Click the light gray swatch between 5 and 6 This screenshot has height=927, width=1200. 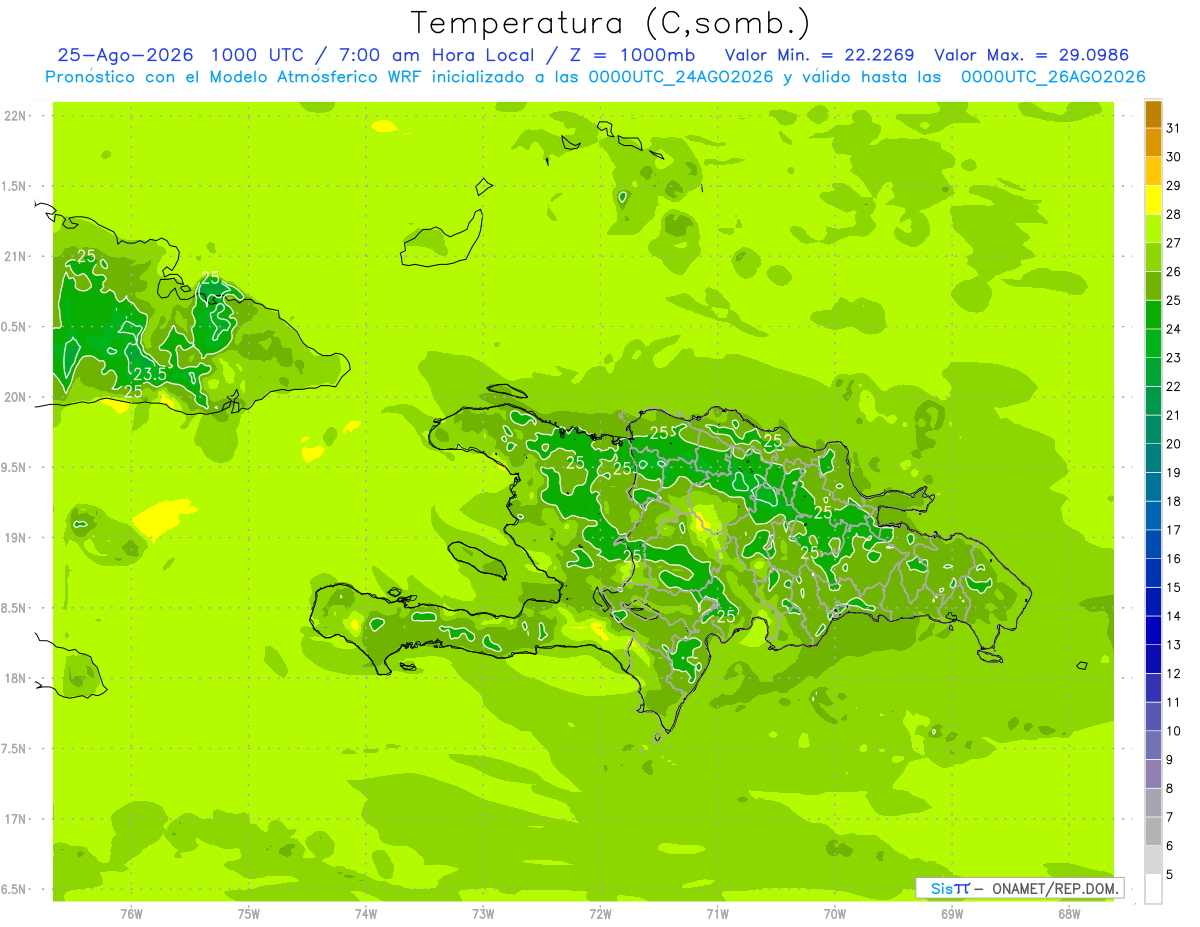1153,860
